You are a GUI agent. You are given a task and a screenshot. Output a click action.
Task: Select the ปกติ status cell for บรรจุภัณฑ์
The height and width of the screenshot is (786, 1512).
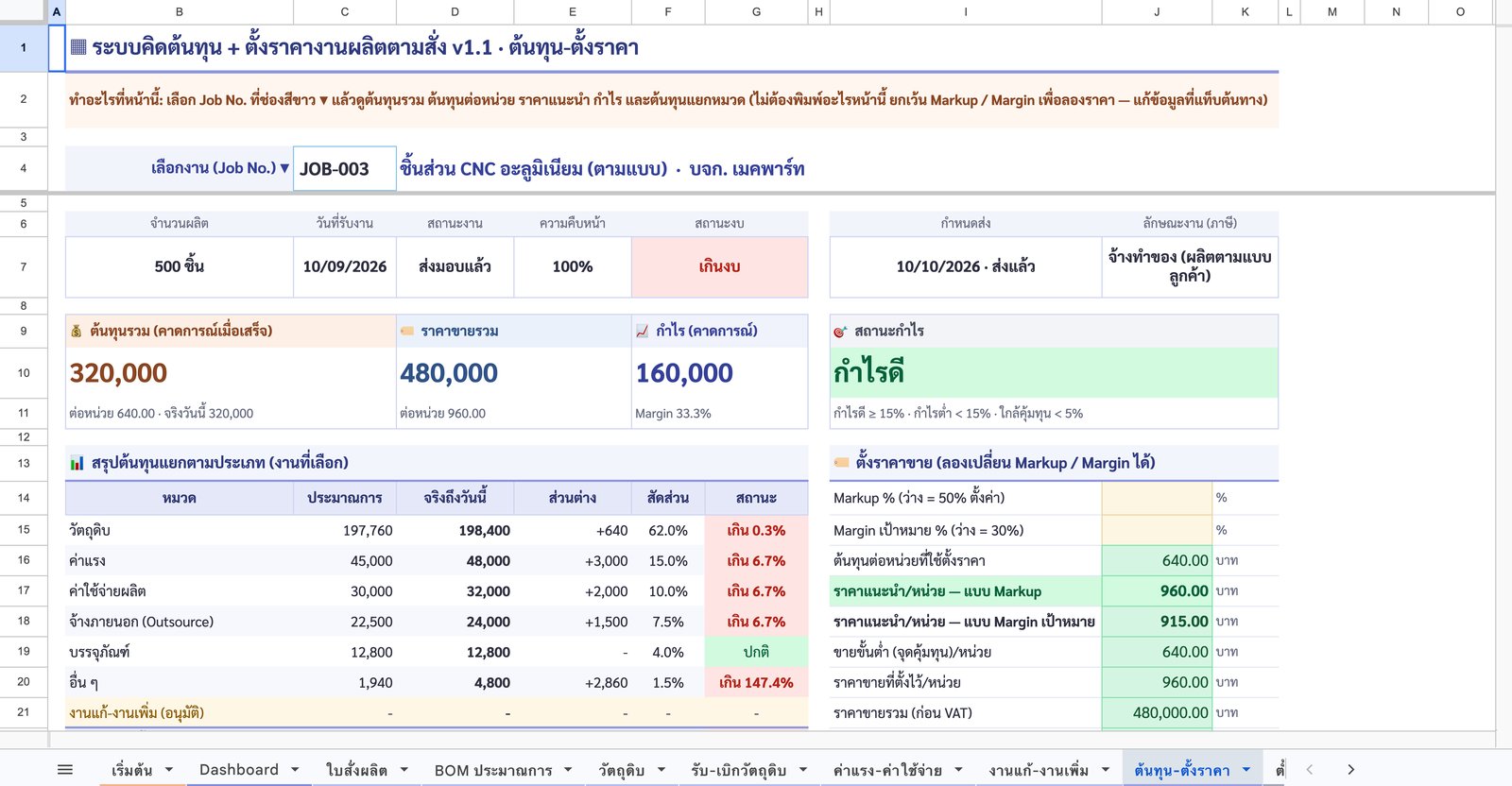[x=756, y=652]
